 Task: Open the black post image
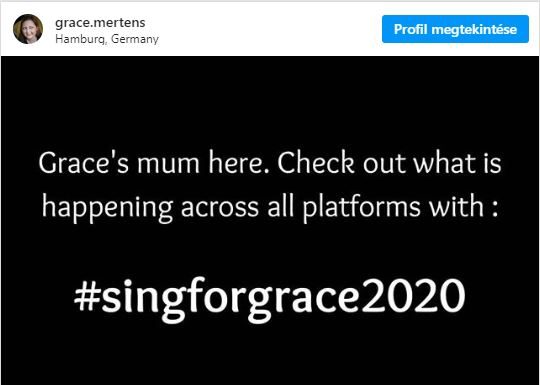270,220
